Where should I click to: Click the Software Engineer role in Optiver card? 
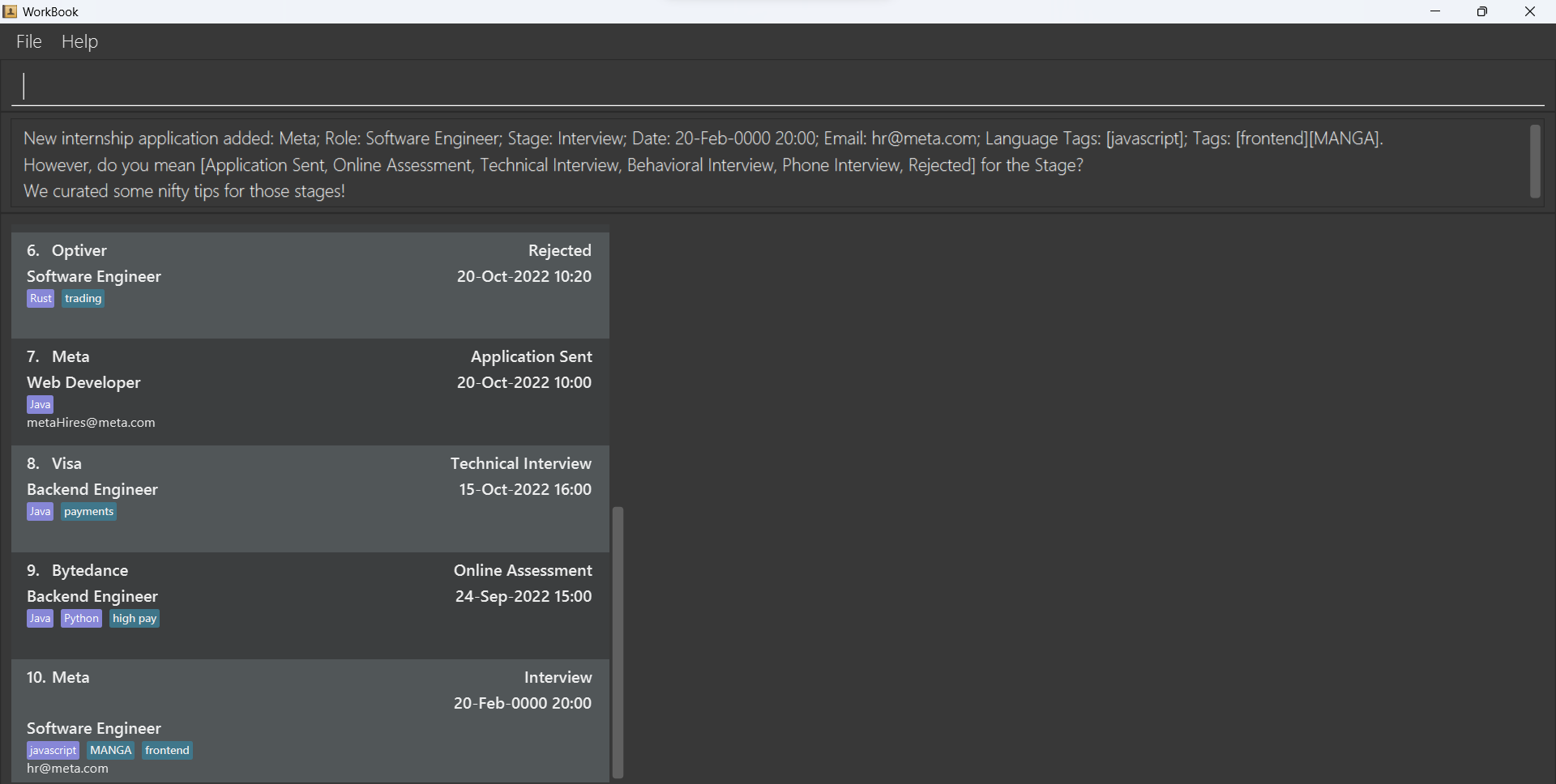click(94, 276)
